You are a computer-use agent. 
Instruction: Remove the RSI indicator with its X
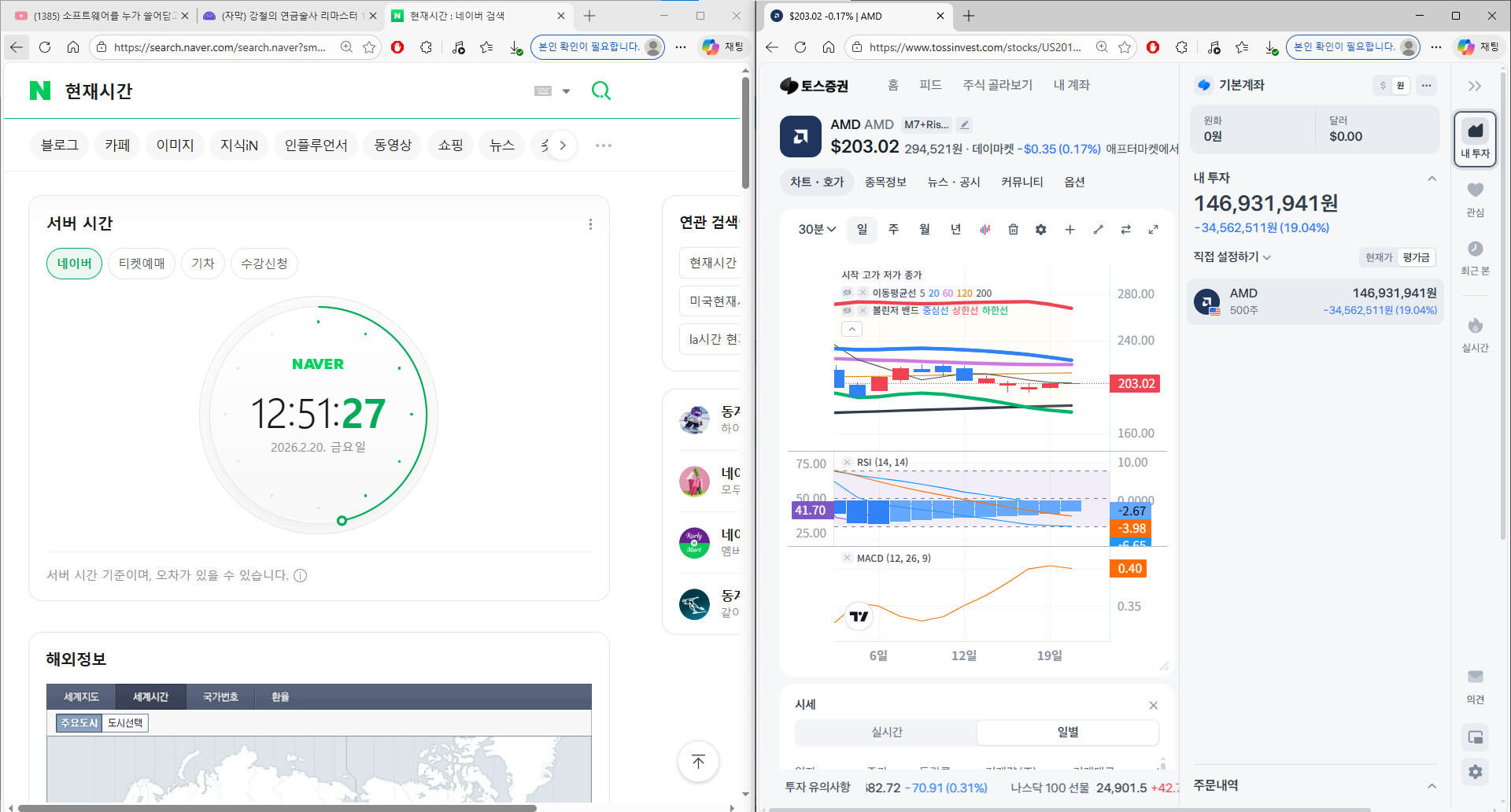coord(847,463)
